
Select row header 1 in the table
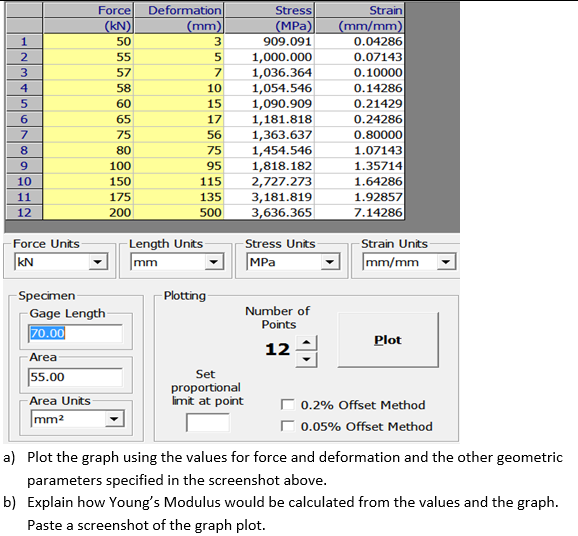point(24,41)
